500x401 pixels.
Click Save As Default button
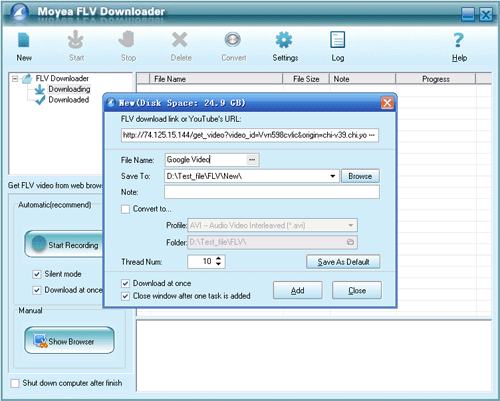pyautogui.click(x=343, y=262)
